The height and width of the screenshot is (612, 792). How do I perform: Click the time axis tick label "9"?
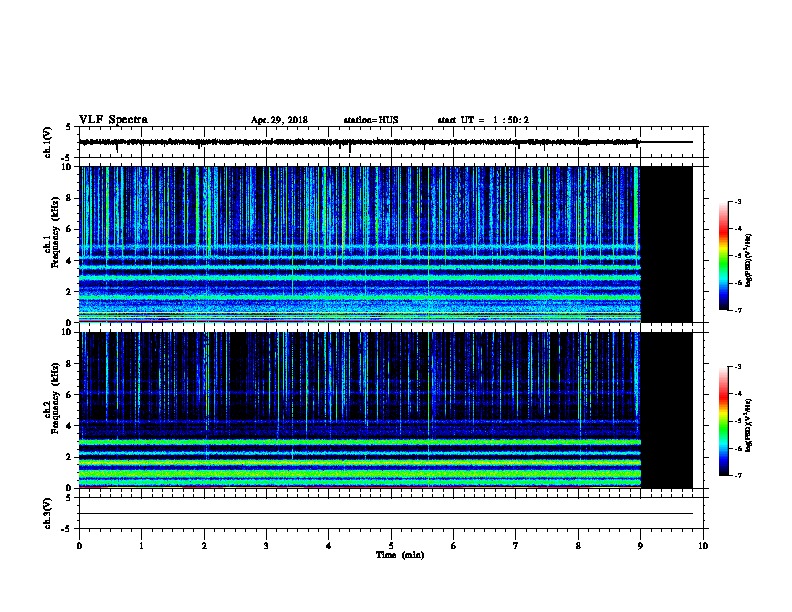tap(640, 545)
